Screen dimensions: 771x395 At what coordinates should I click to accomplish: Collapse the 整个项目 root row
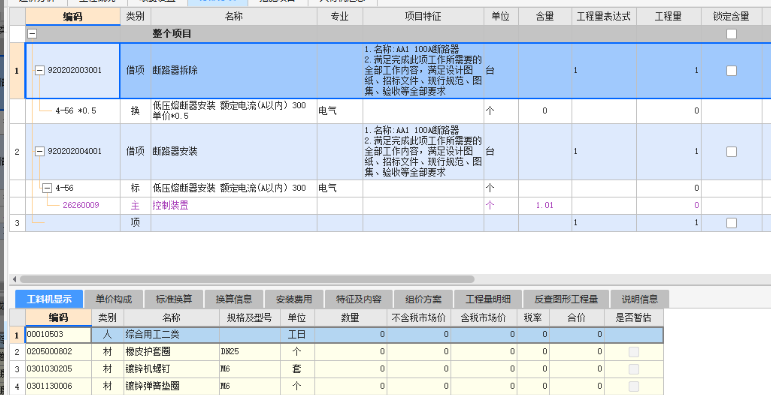[x=31, y=34]
